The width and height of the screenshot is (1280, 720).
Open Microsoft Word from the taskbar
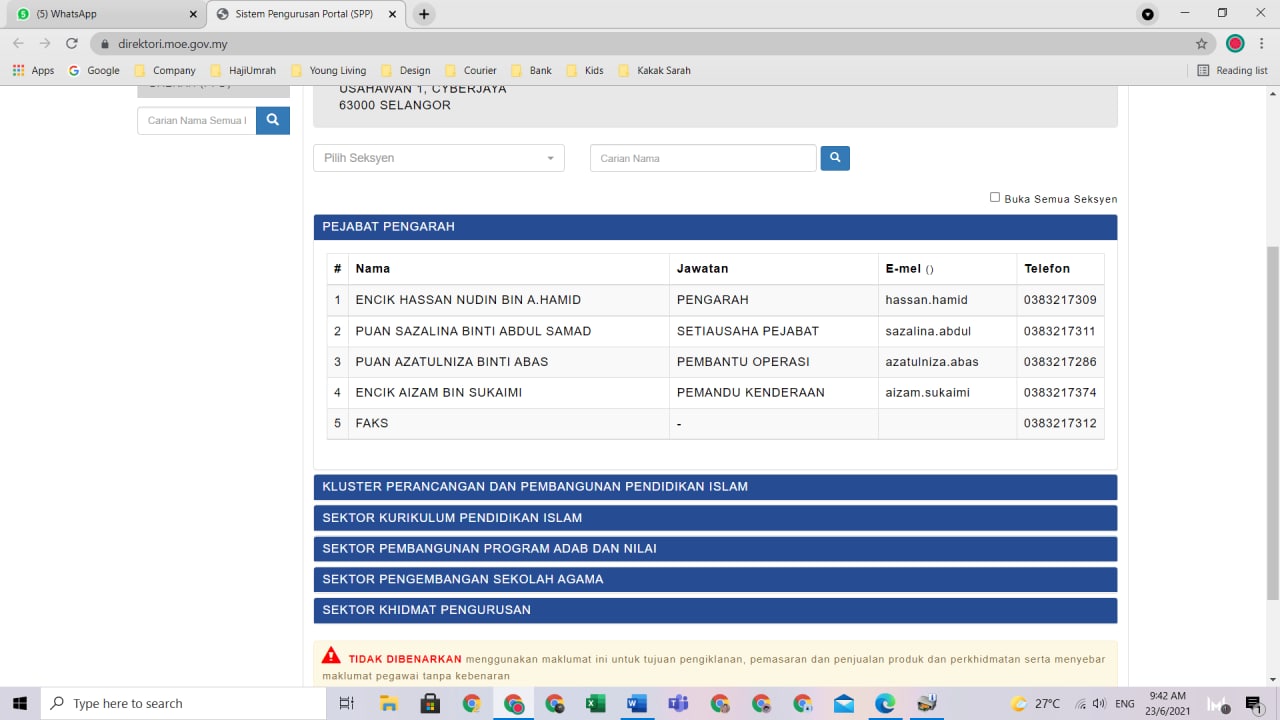(x=636, y=704)
